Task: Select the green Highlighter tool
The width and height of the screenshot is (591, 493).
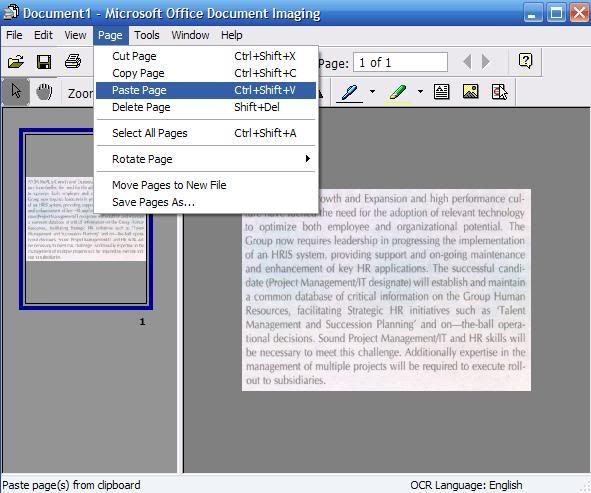Action: [398, 92]
